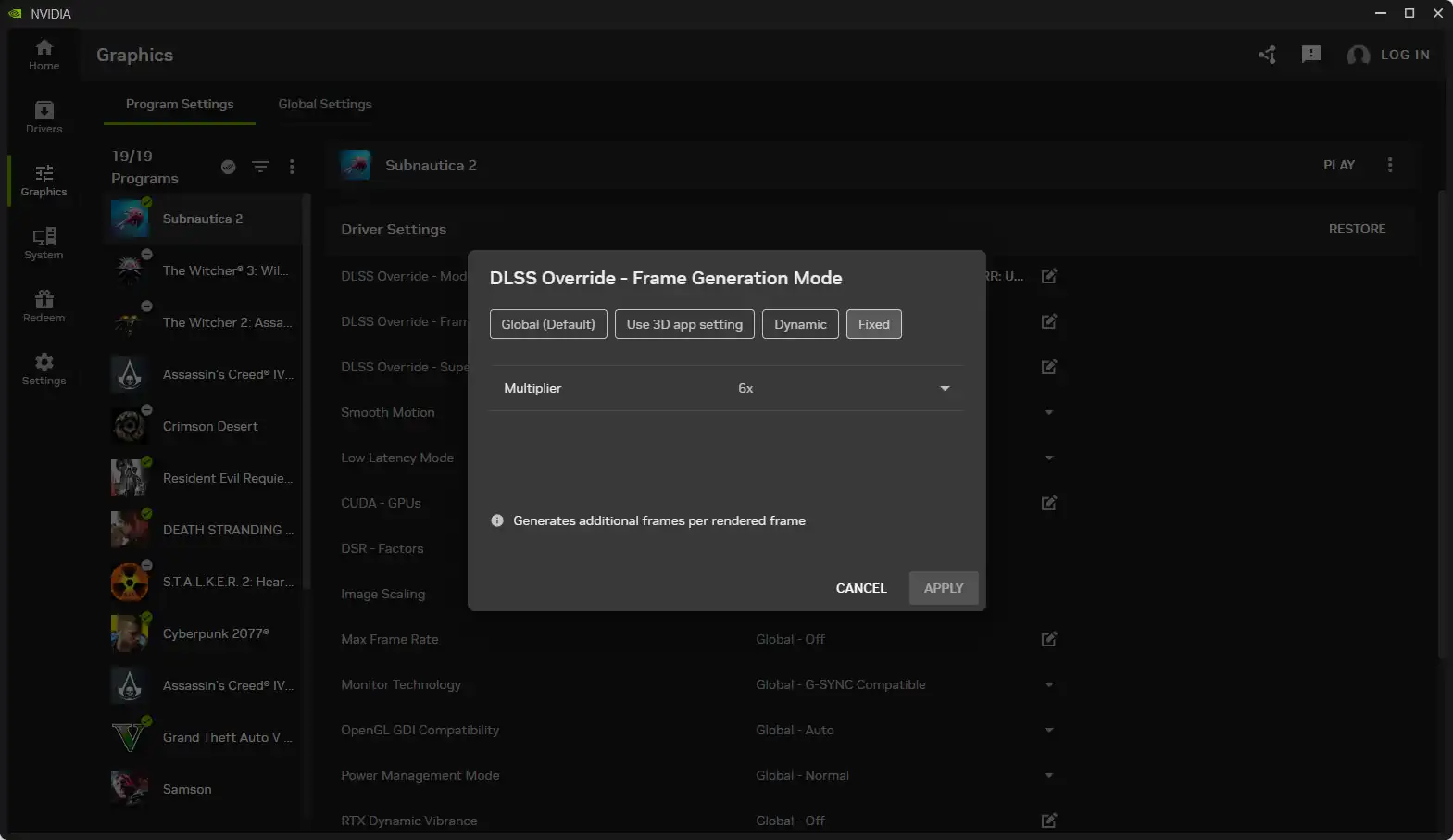Open the Settings gear in sidebar

[44, 370]
